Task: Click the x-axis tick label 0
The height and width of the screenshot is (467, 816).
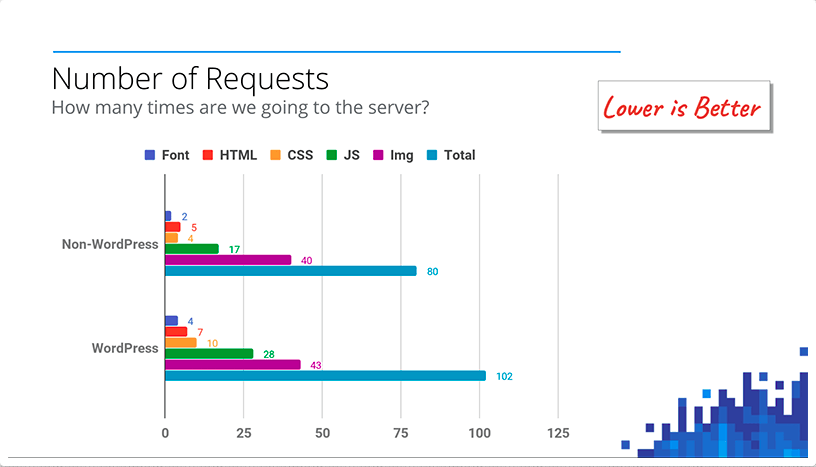Action: (x=165, y=433)
